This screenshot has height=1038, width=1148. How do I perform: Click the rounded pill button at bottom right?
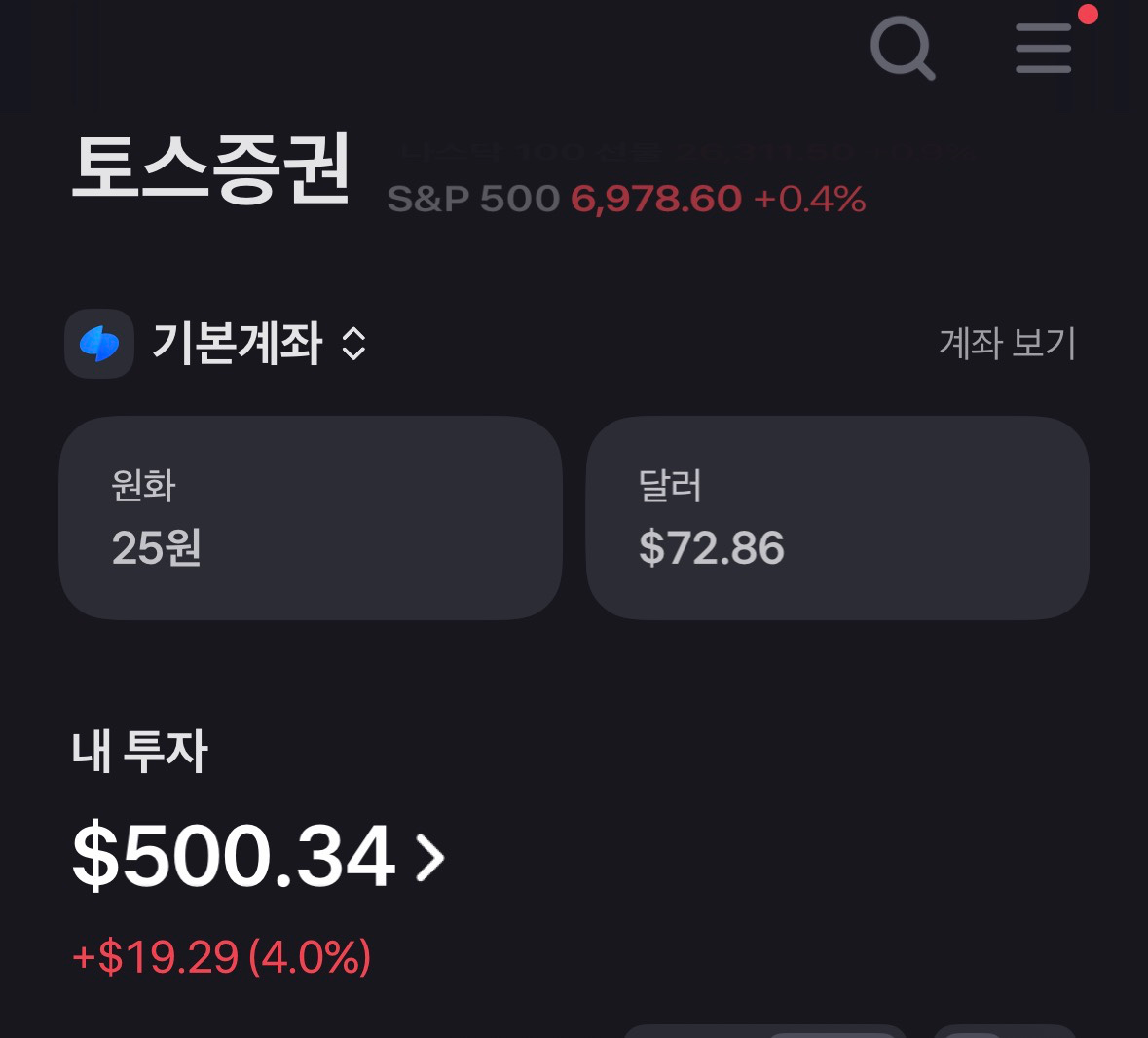pyautogui.click(x=1005, y=1032)
